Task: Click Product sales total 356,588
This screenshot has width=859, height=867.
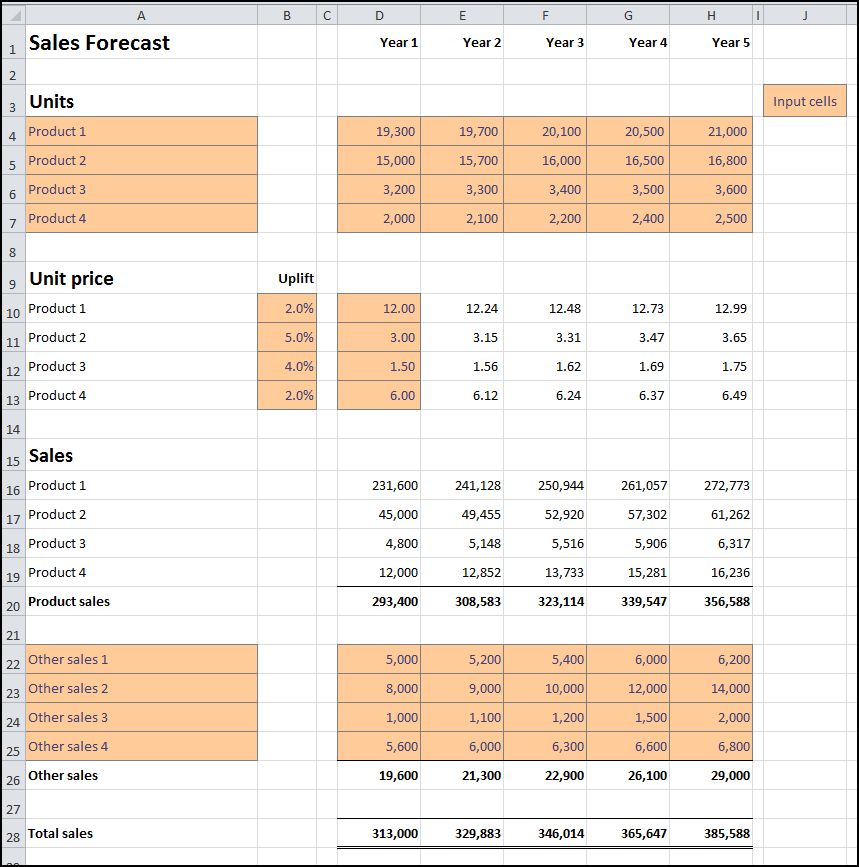Action: (x=711, y=602)
